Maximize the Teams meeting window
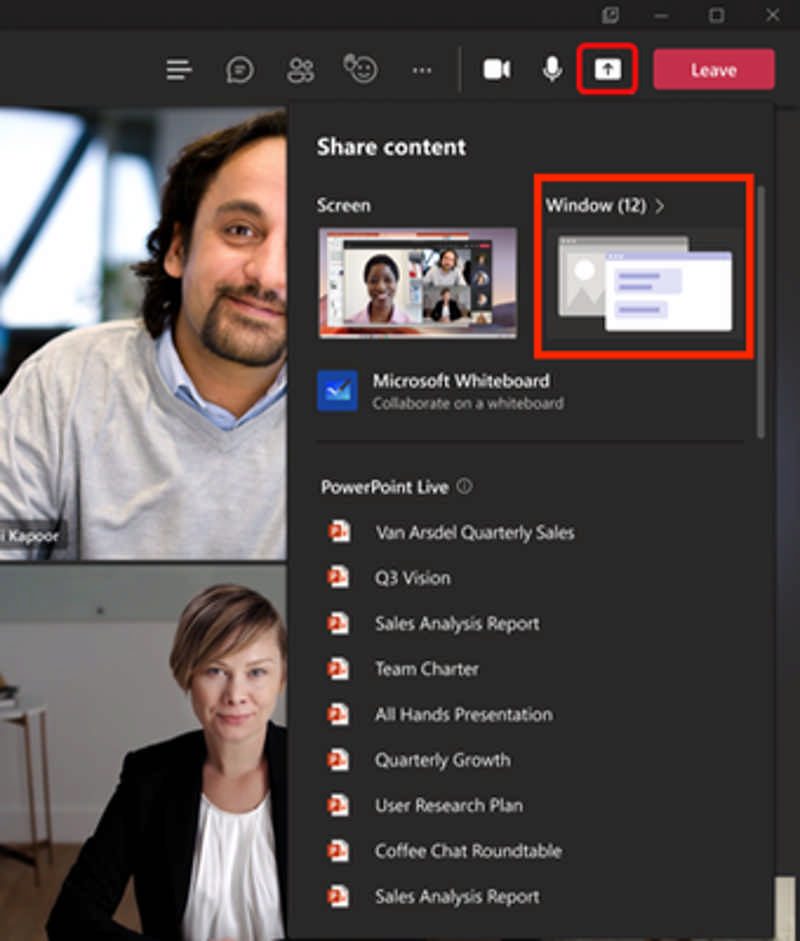The height and width of the screenshot is (941, 800). pos(716,15)
